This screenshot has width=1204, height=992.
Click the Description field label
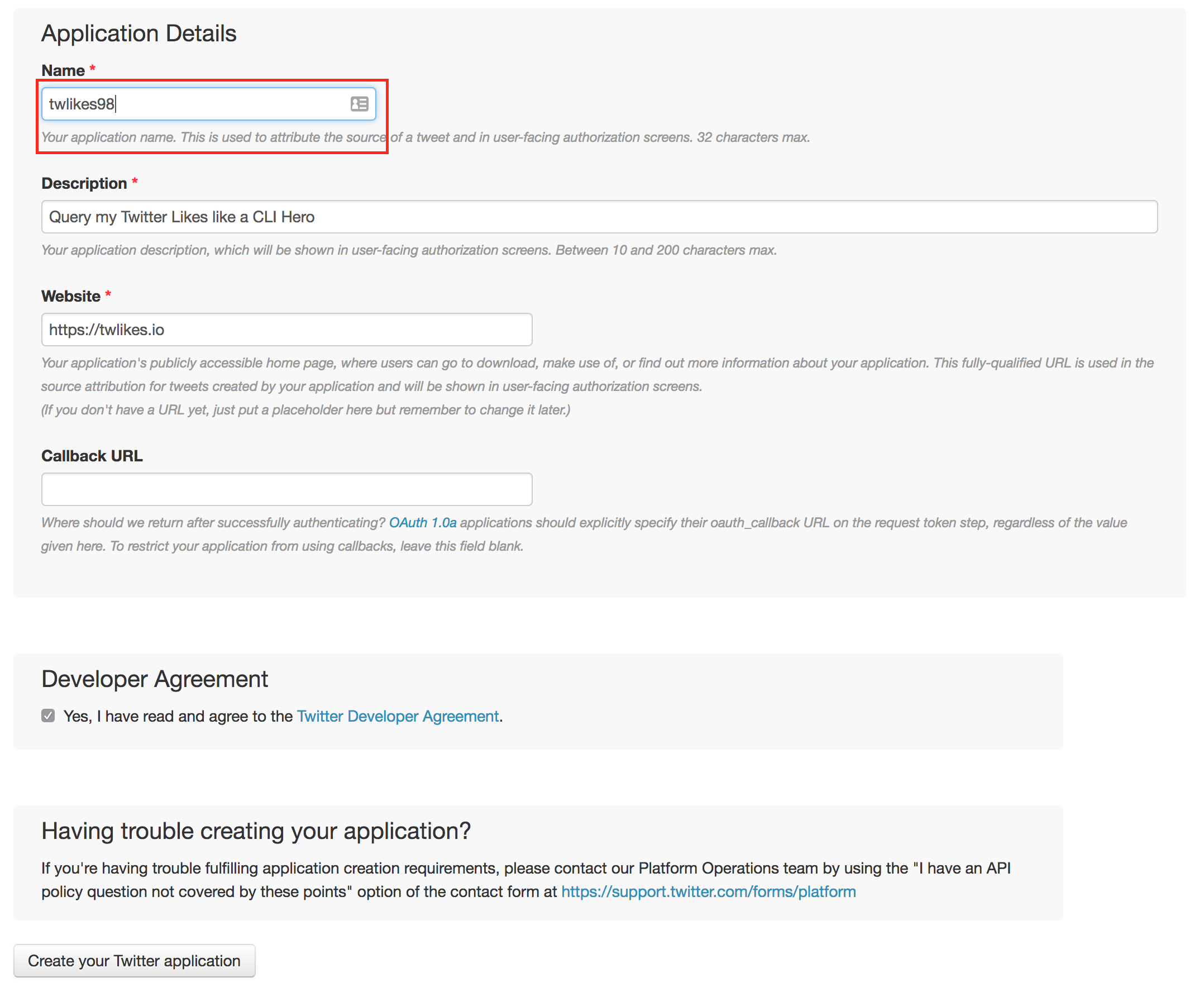pyautogui.click(x=84, y=183)
